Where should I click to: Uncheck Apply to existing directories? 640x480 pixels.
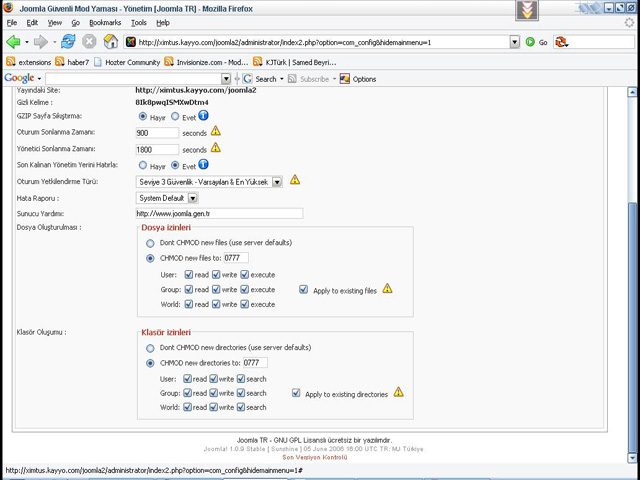pos(296,393)
